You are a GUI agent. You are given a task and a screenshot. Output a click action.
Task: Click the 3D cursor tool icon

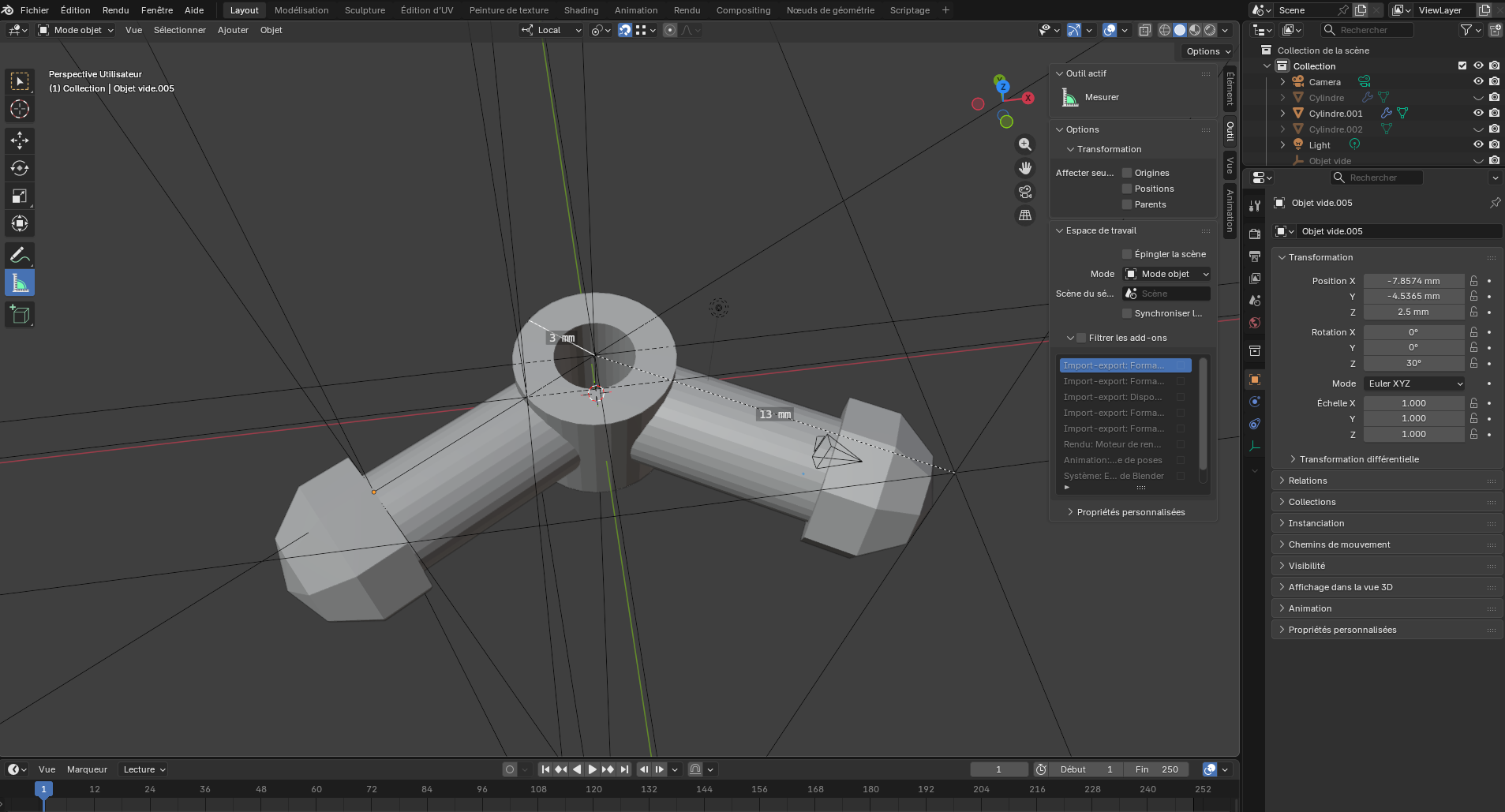coord(20,109)
